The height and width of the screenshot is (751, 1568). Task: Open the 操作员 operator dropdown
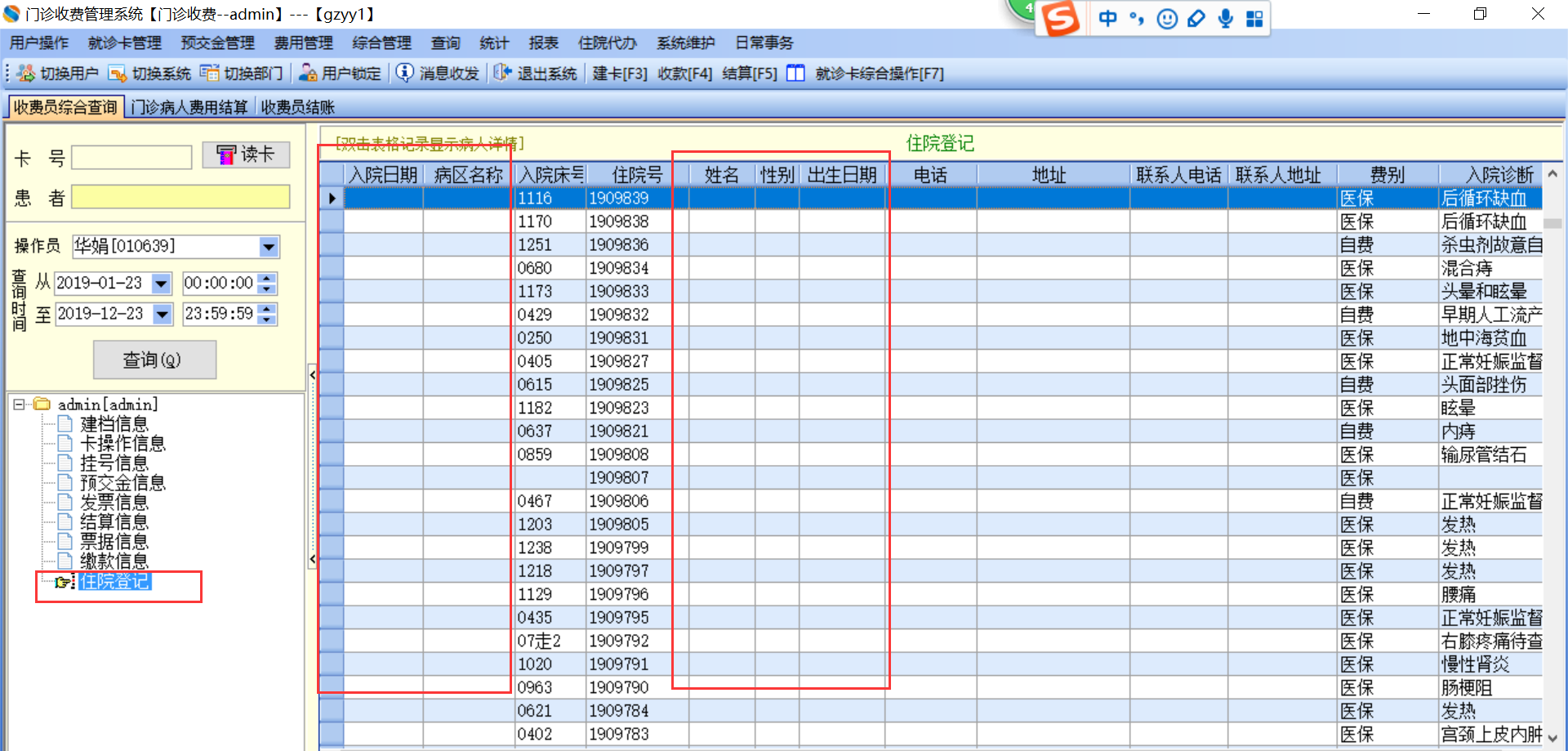[x=269, y=247]
